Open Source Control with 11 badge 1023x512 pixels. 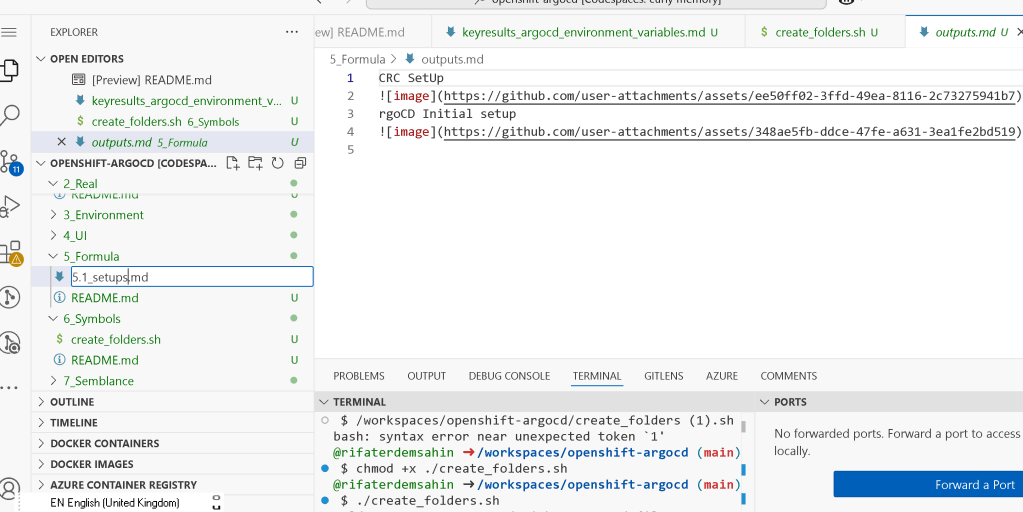[x=10, y=162]
